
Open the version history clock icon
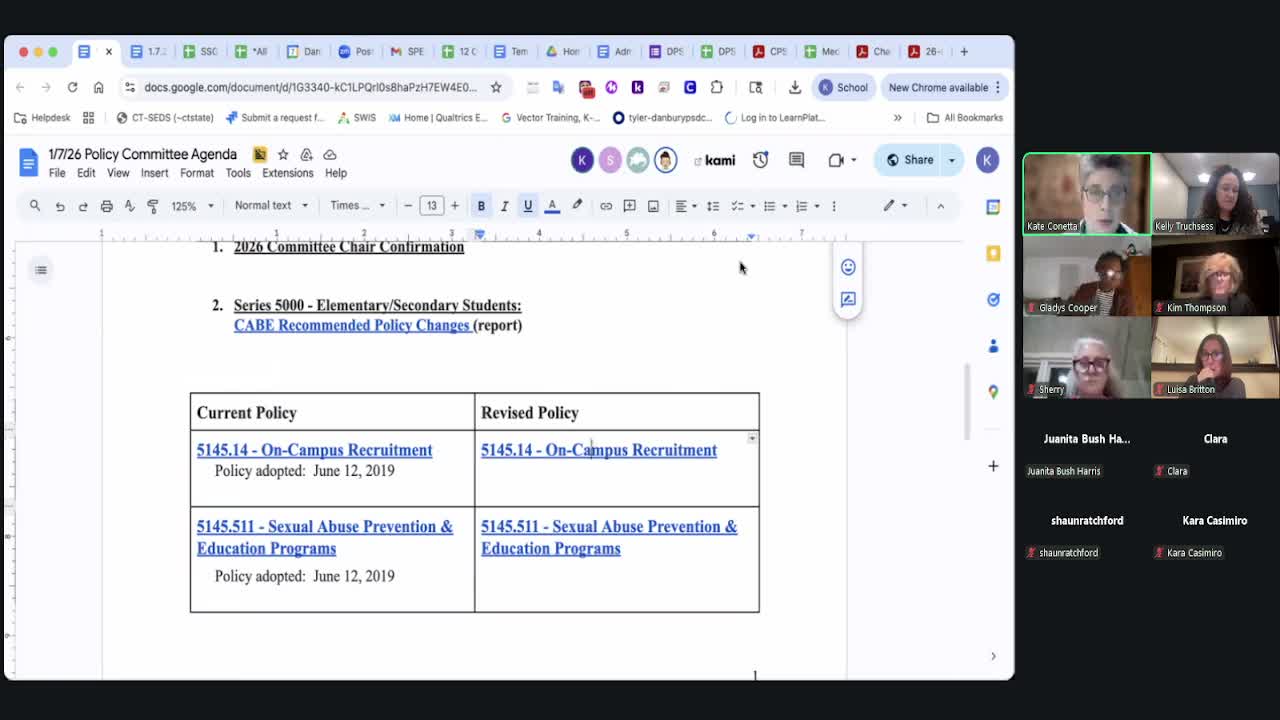click(760, 160)
